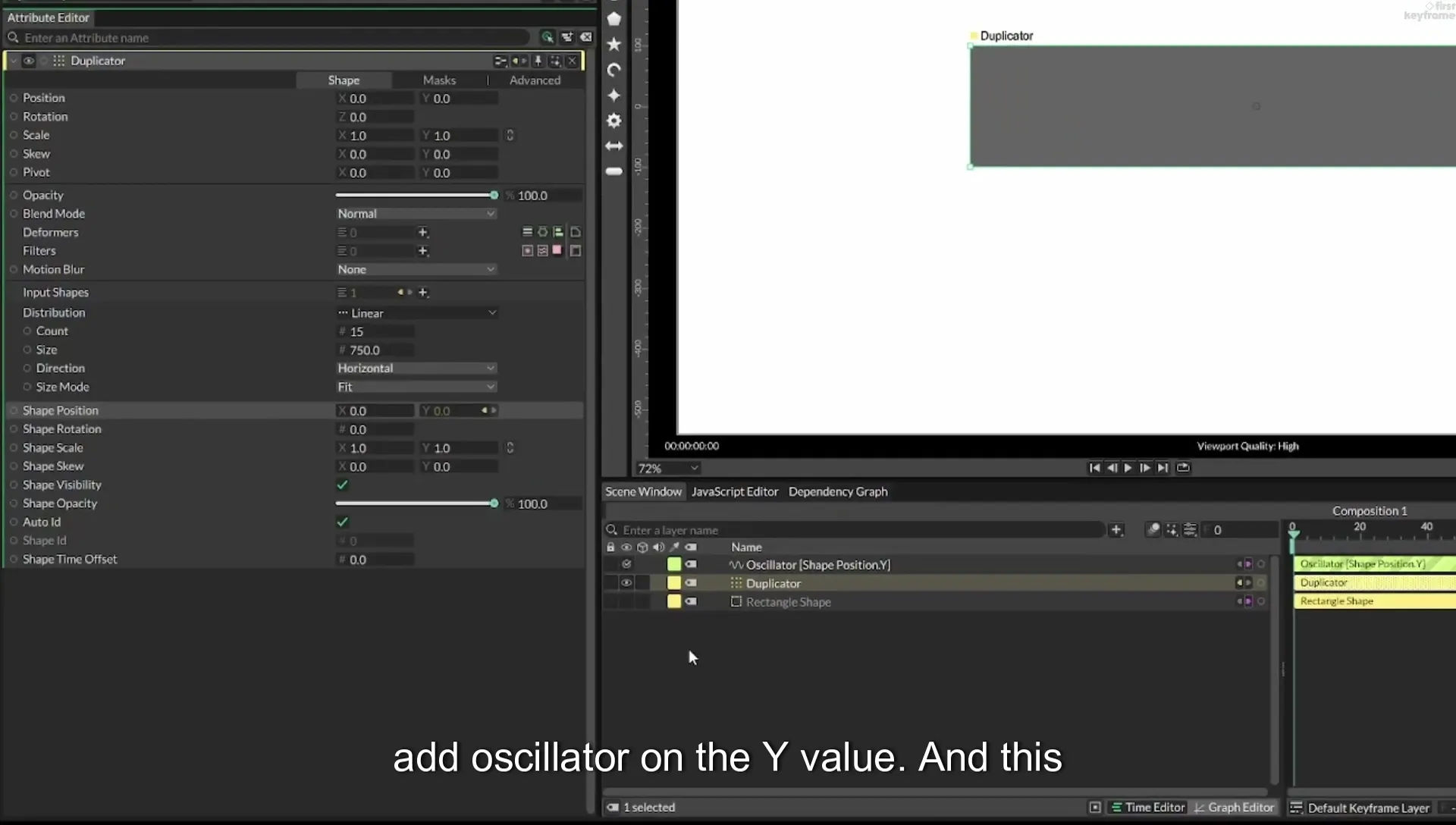Toggle playback loop mode
Image resolution: width=1456 pixels, height=825 pixels.
click(x=1183, y=468)
